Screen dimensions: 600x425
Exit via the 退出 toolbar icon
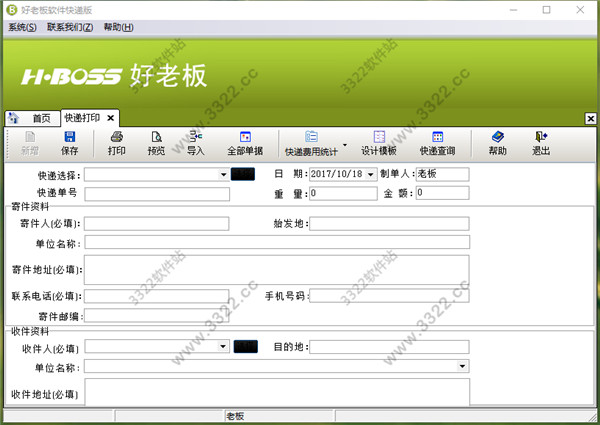[541, 143]
